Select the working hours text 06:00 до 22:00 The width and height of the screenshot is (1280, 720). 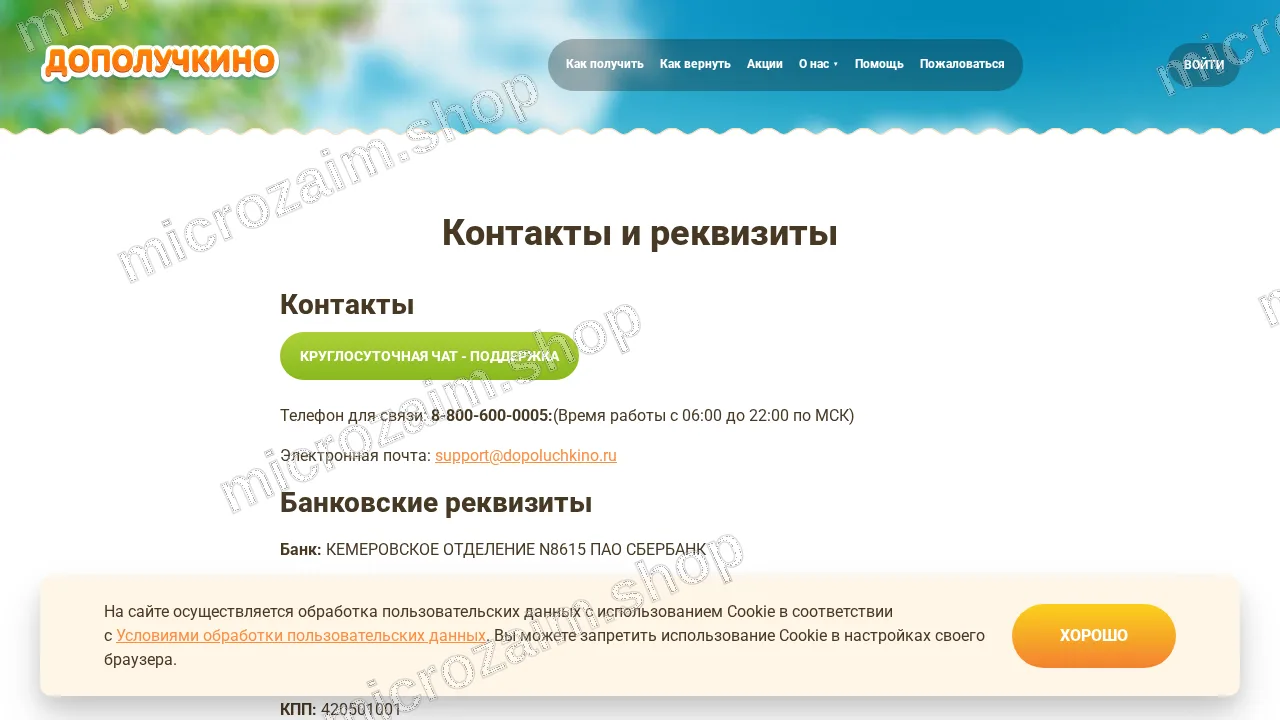click(736, 415)
